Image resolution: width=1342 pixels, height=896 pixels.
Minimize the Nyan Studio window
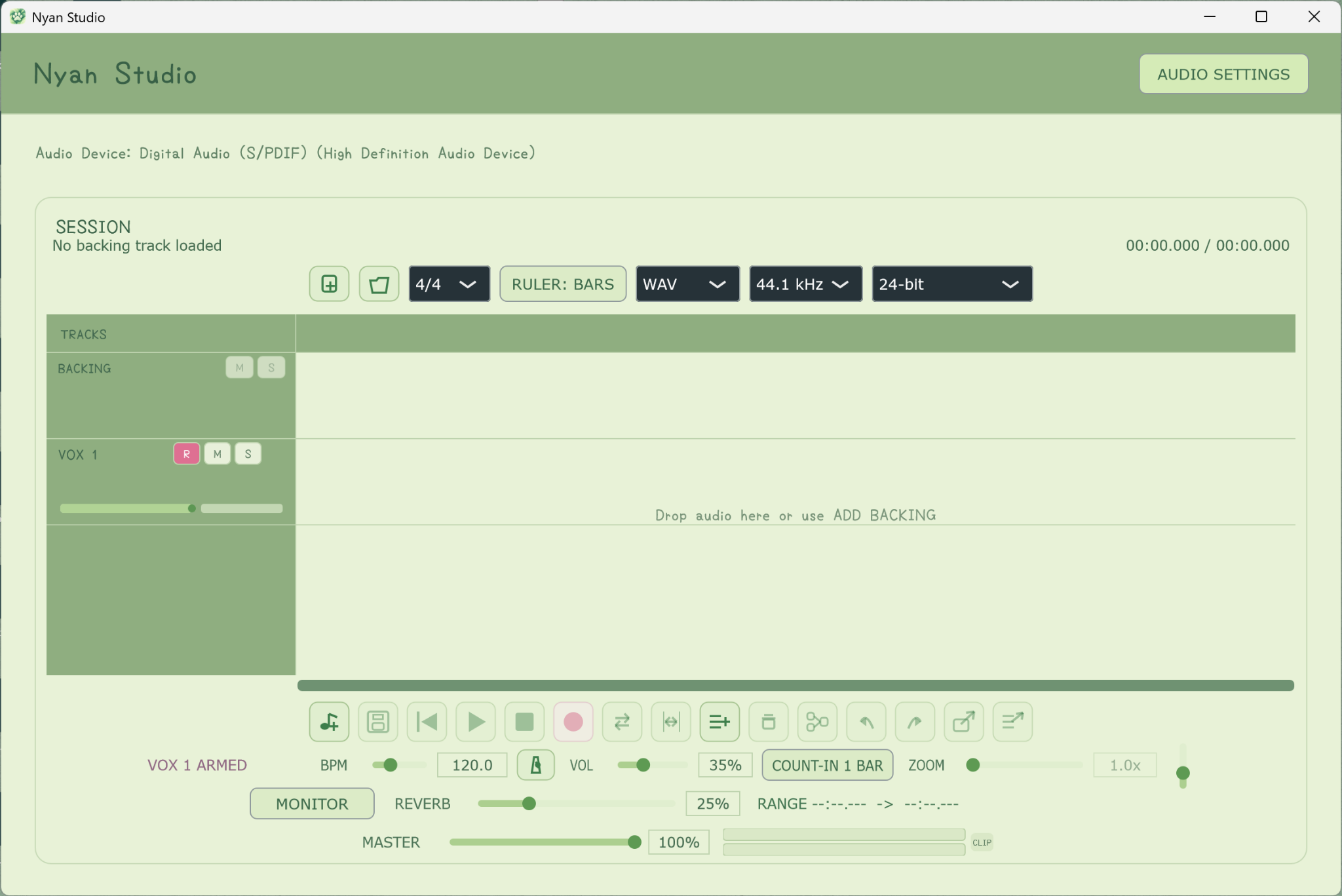point(1210,16)
